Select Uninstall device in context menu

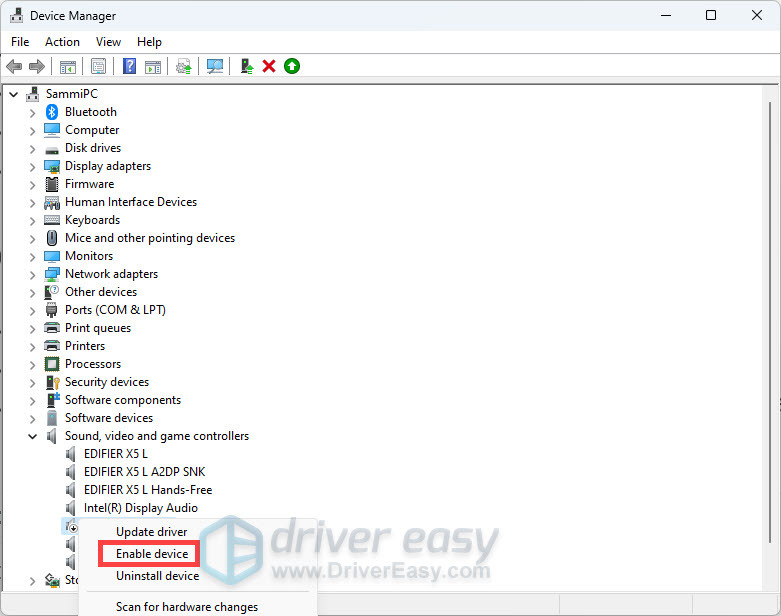tap(157, 576)
